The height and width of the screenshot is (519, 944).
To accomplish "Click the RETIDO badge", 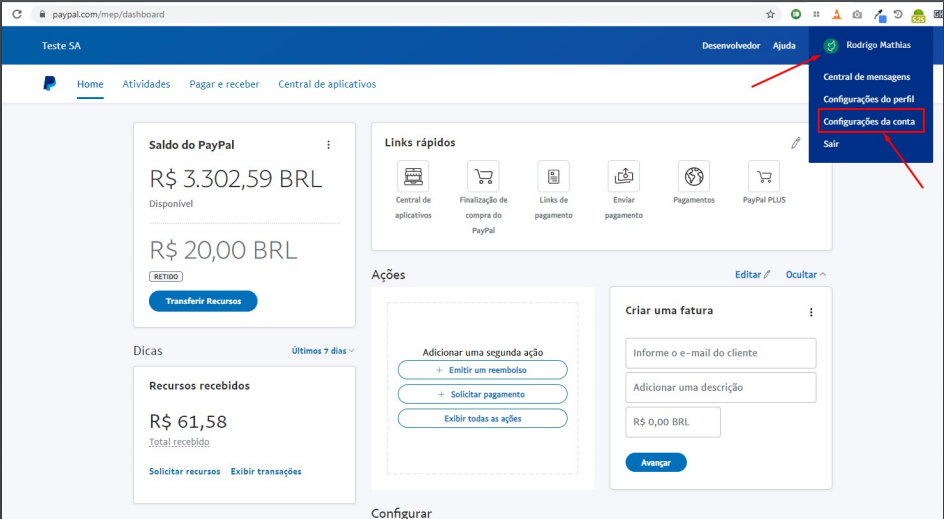I will (166, 276).
